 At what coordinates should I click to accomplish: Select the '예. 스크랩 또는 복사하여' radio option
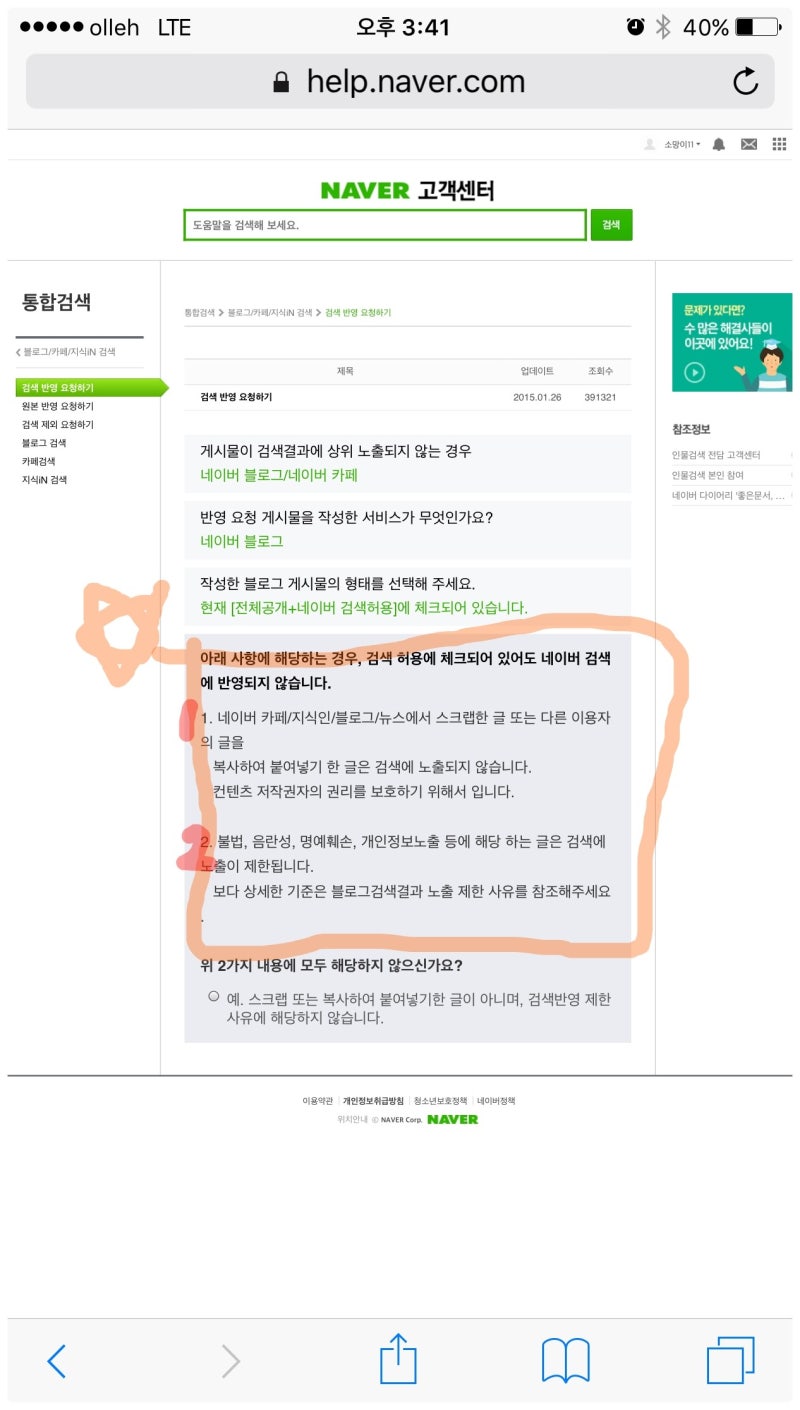coord(214,996)
